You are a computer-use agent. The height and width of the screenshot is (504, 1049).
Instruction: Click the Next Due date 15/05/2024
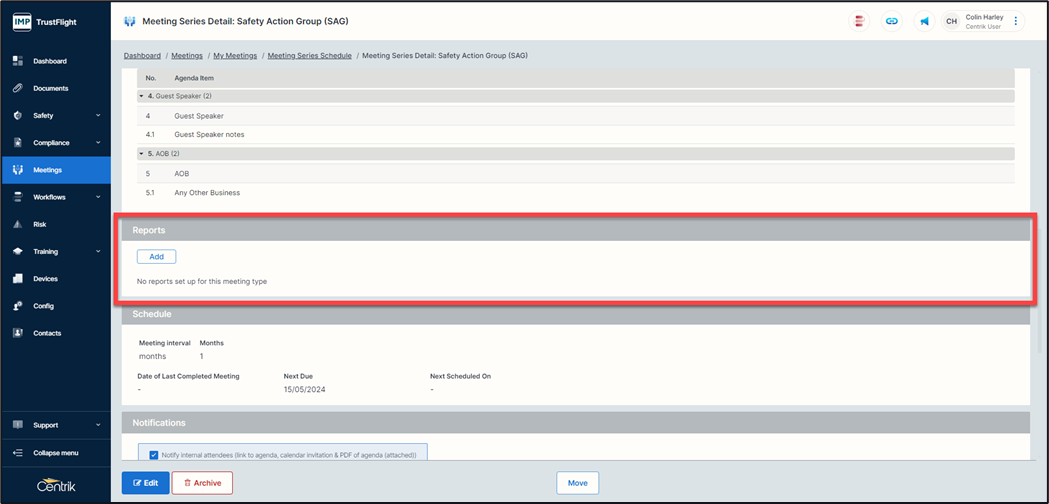[x=304, y=390]
